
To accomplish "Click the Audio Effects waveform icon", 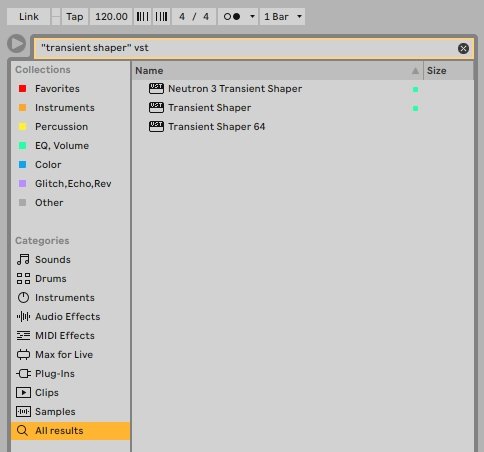I will pos(23,316).
